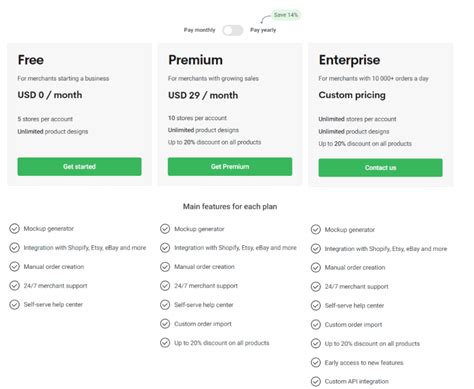Click the Contact us button
Viewport: 474px width, 389px height.
[380, 168]
